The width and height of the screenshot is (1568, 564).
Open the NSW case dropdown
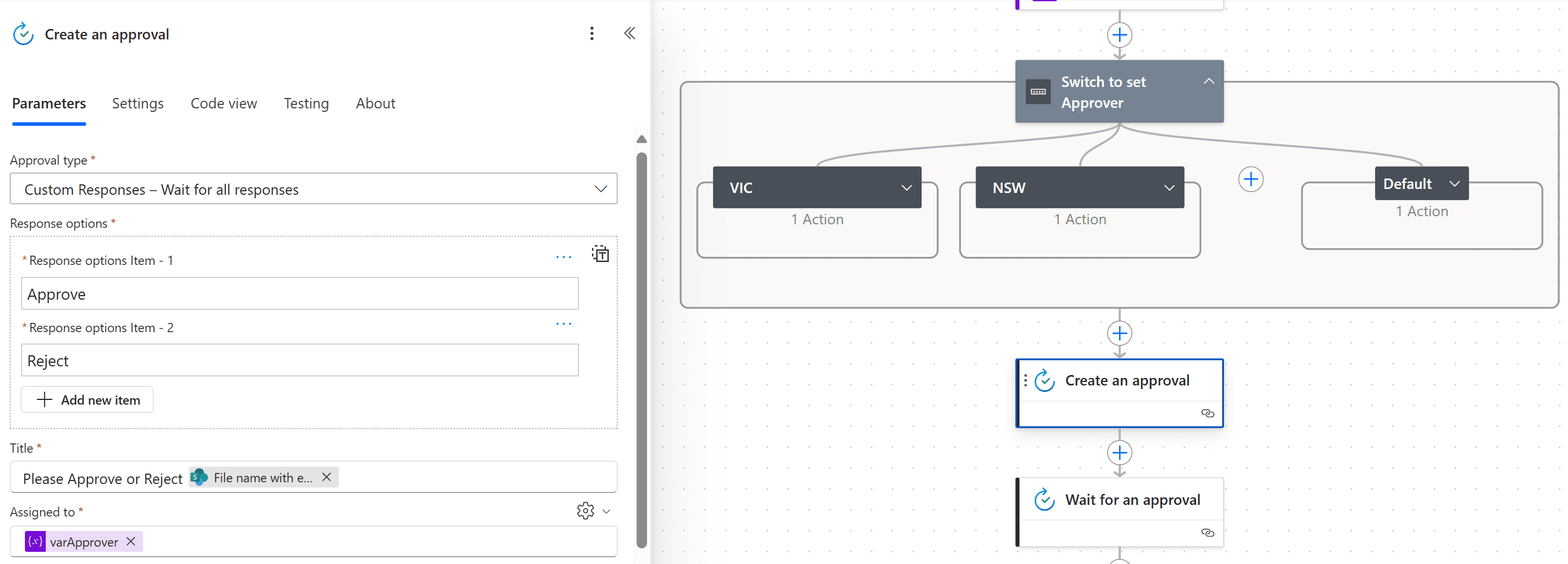point(1169,188)
